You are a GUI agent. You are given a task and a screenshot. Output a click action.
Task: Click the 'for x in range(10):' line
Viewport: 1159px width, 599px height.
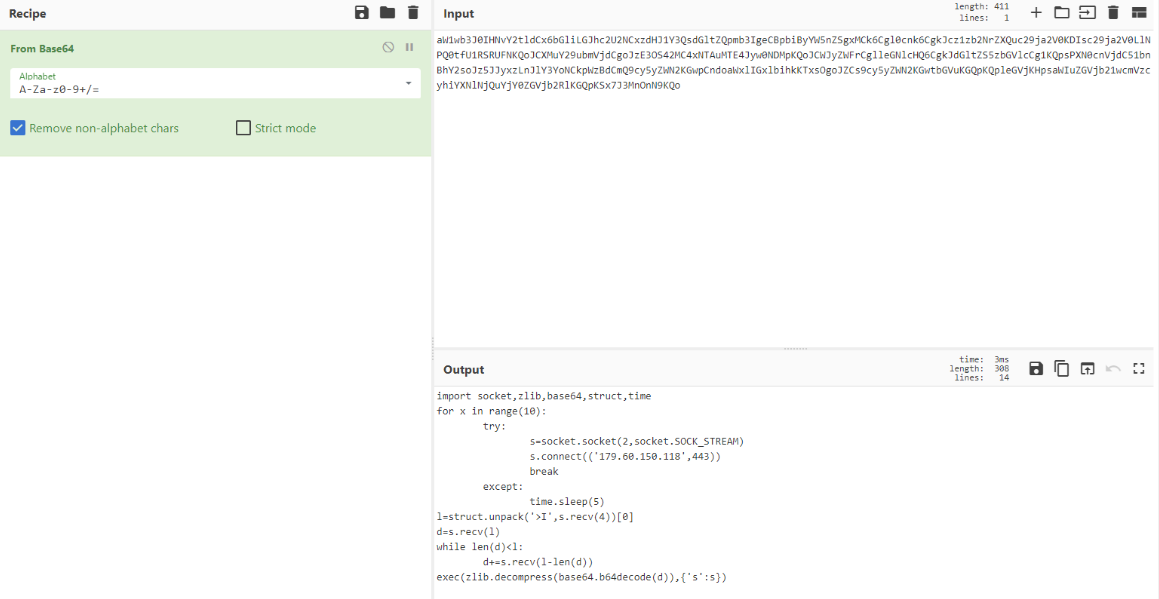tap(492, 411)
